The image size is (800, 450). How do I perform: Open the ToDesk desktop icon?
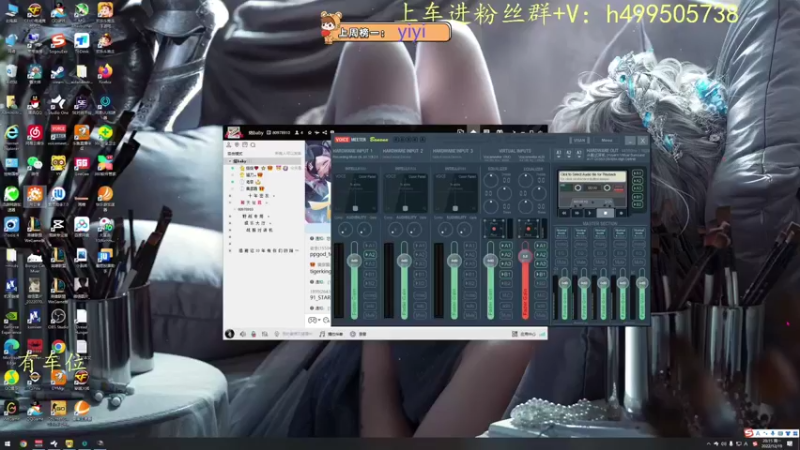point(82,41)
